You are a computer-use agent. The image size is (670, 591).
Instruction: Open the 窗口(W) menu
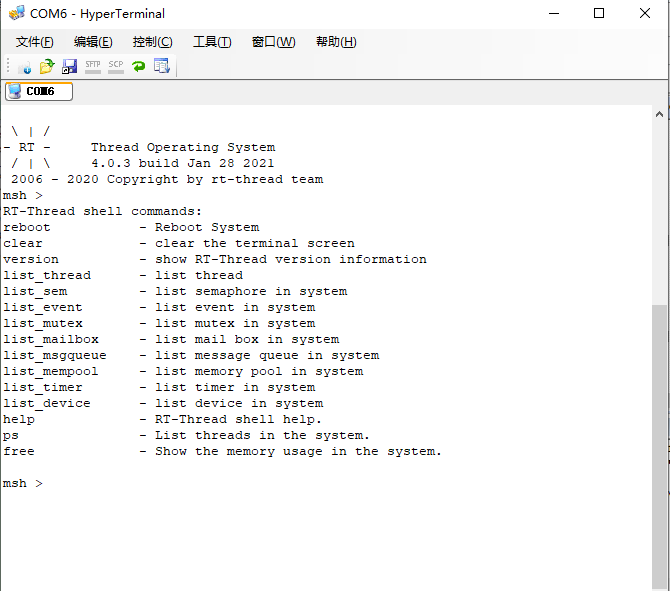[x=273, y=42]
